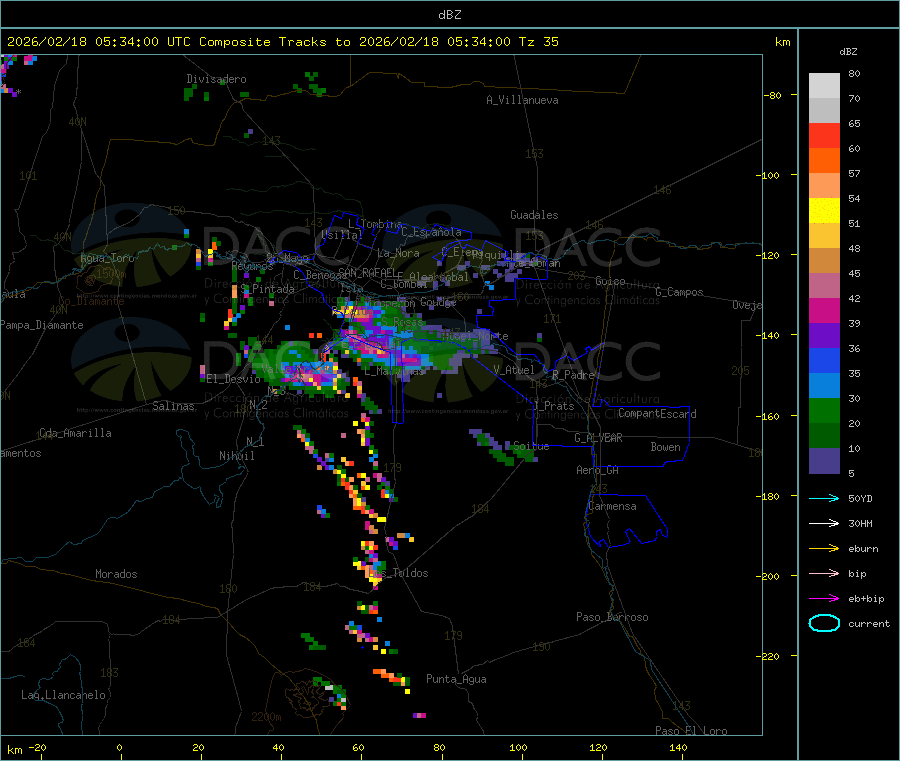This screenshot has width=900, height=761.
Task: Click the Salinas map label
Action: coord(173,406)
